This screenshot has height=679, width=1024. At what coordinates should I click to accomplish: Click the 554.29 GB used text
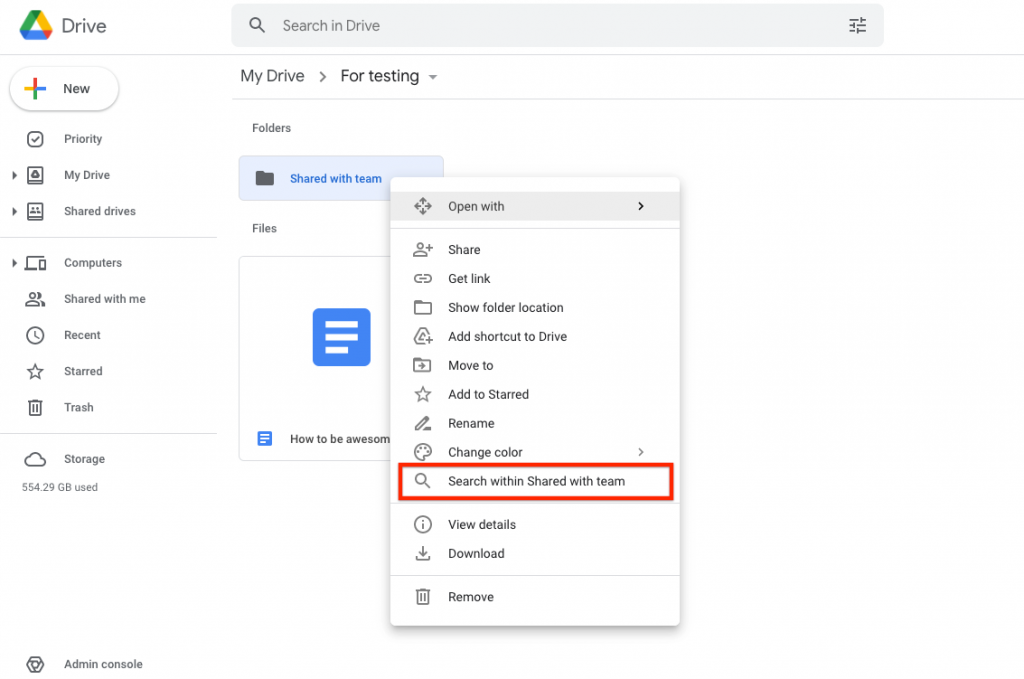point(59,487)
